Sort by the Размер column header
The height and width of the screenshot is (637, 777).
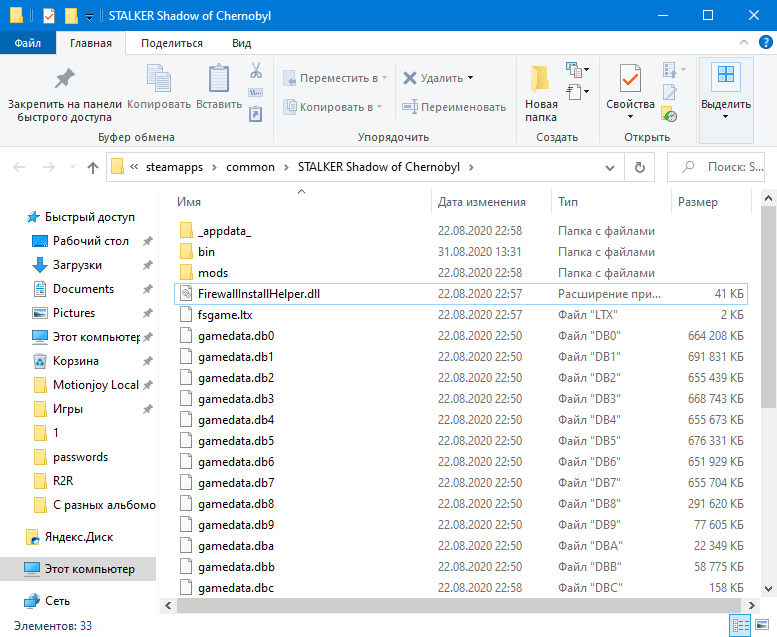click(x=712, y=202)
